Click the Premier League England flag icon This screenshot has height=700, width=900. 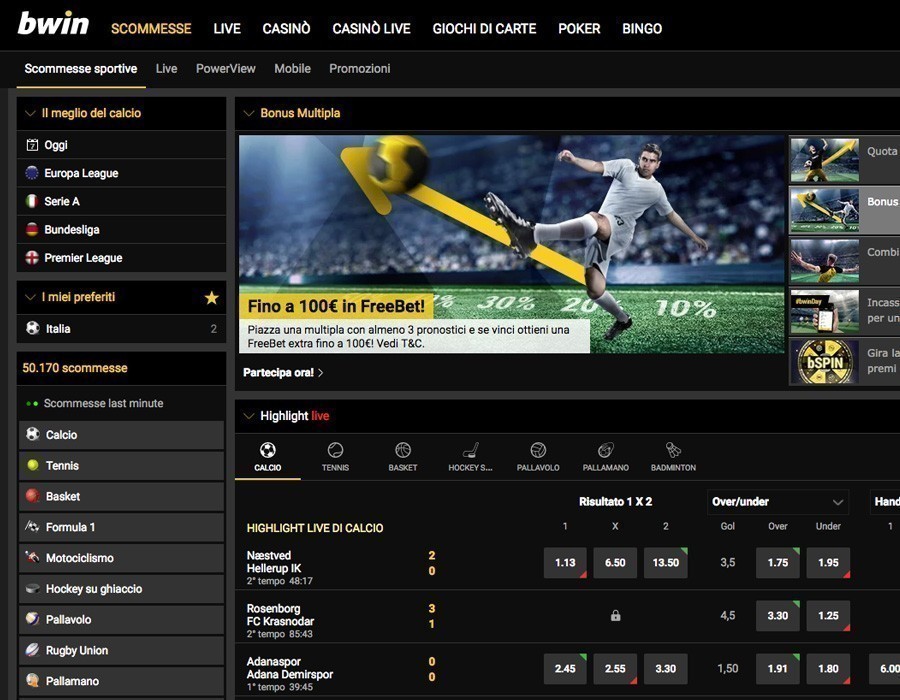(x=32, y=258)
